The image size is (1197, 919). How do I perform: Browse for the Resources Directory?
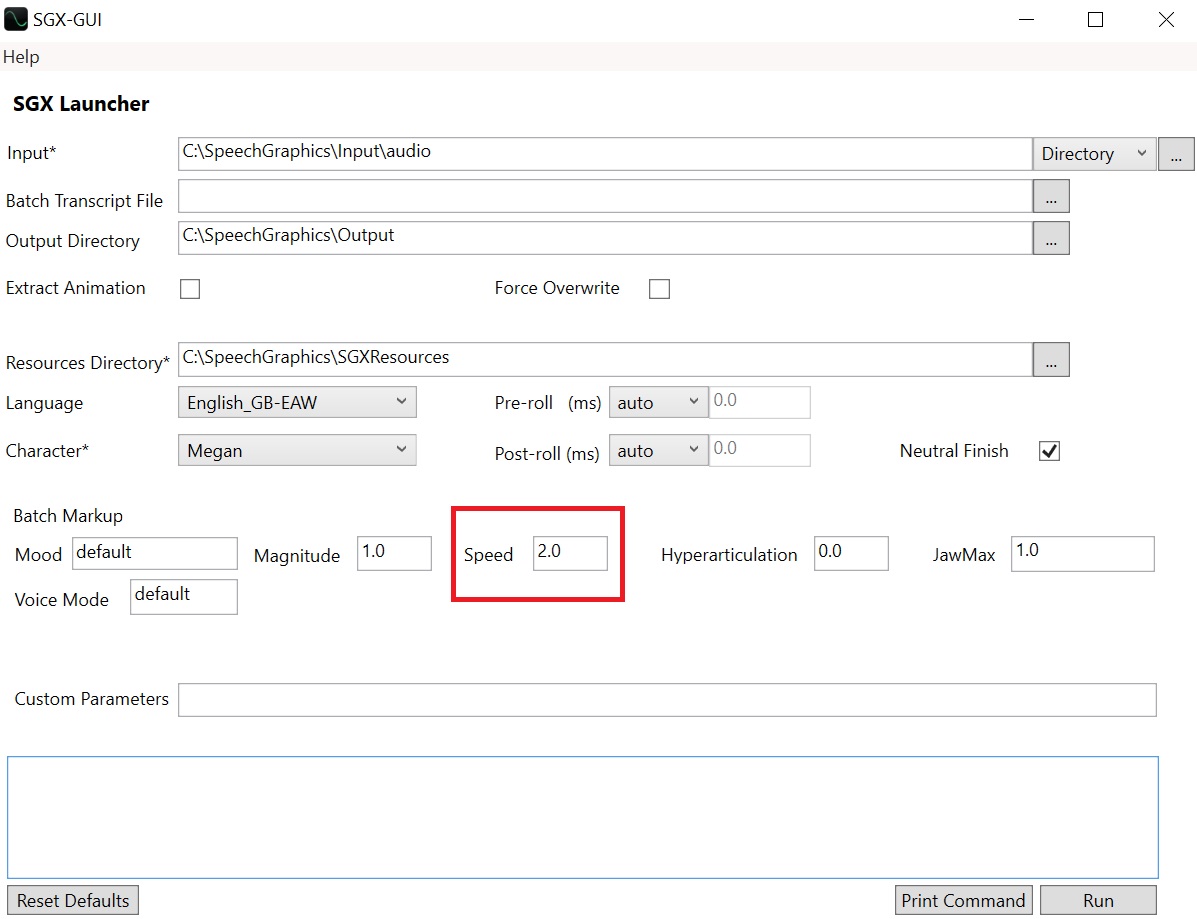click(x=1050, y=360)
